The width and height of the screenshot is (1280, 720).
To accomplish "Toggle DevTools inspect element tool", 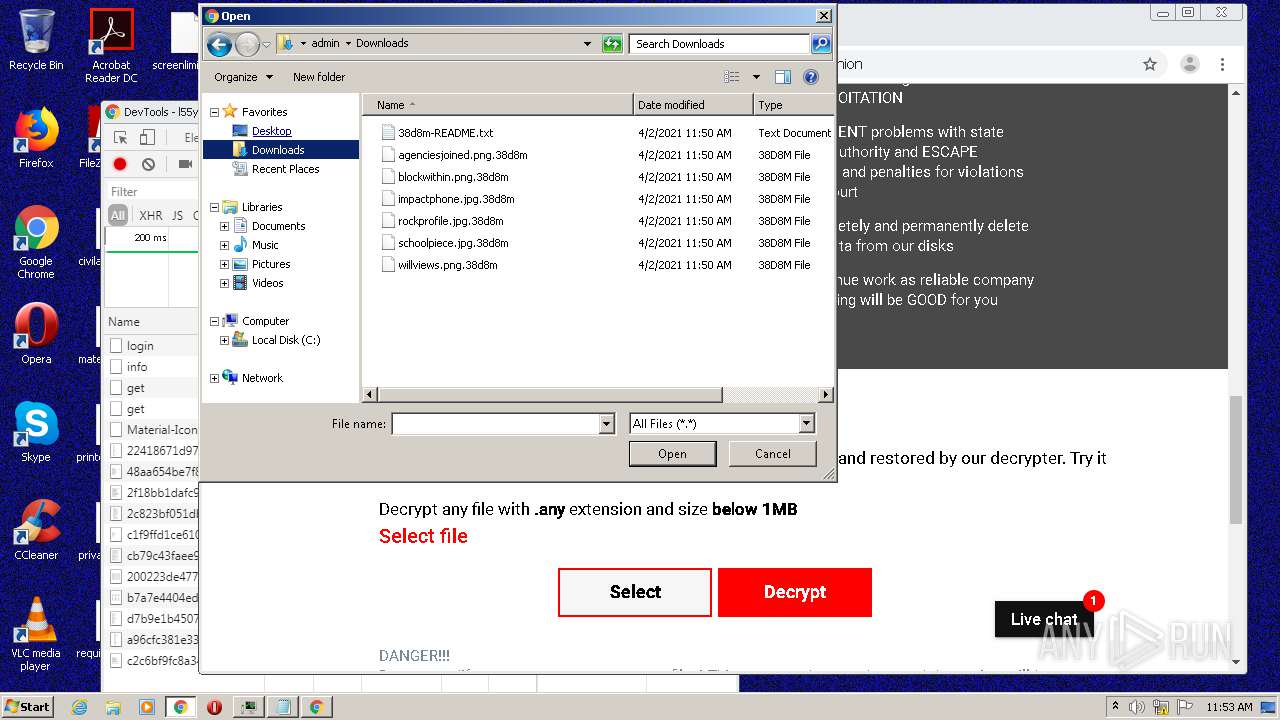I will [x=120, y=138].
